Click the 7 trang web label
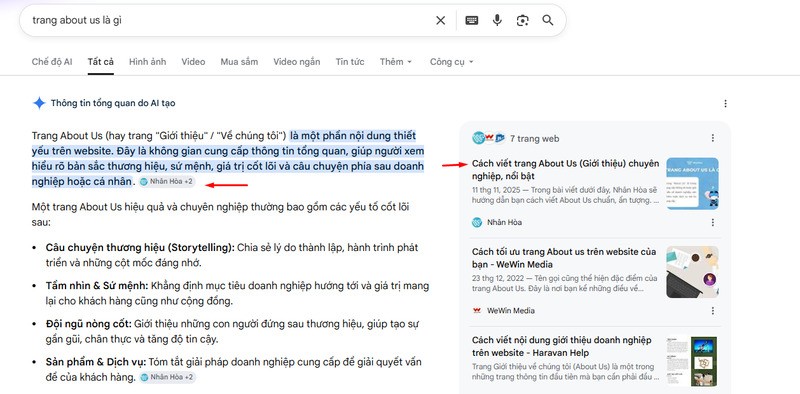Screen dimensions: 800x394 (535, 138)
